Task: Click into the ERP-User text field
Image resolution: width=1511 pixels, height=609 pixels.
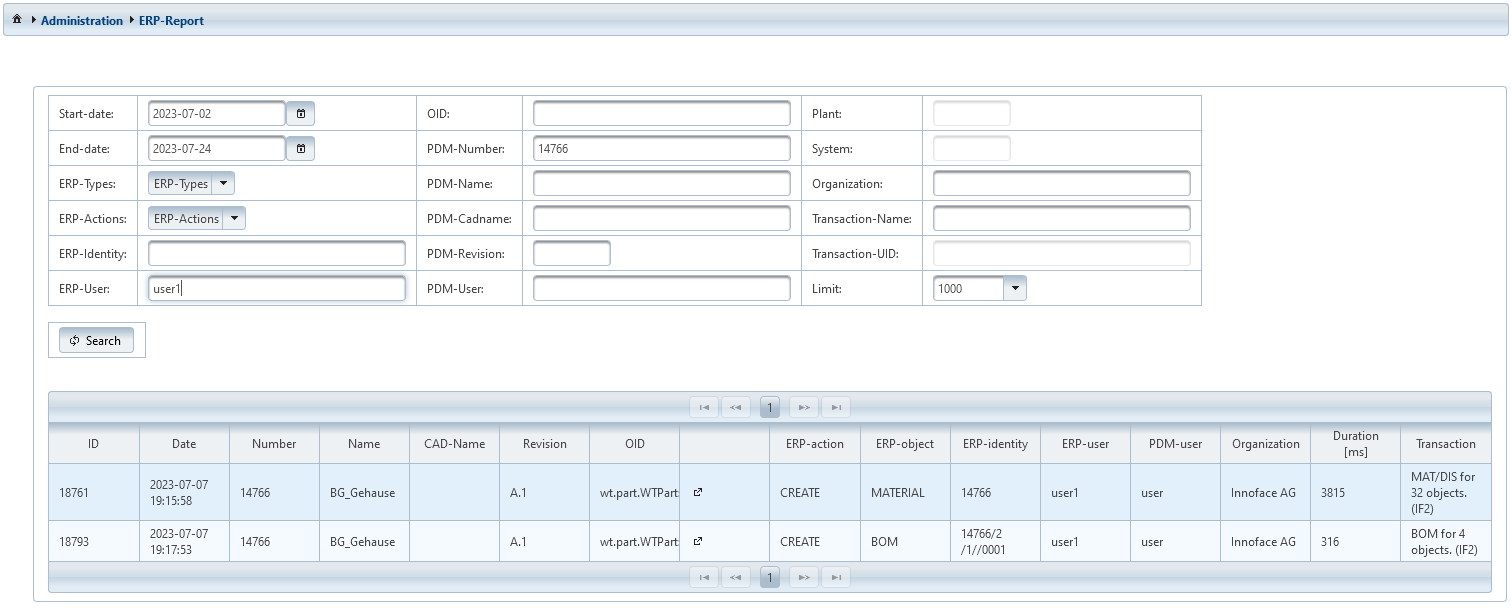Action: pyautogui.click(x=276, y=289)
